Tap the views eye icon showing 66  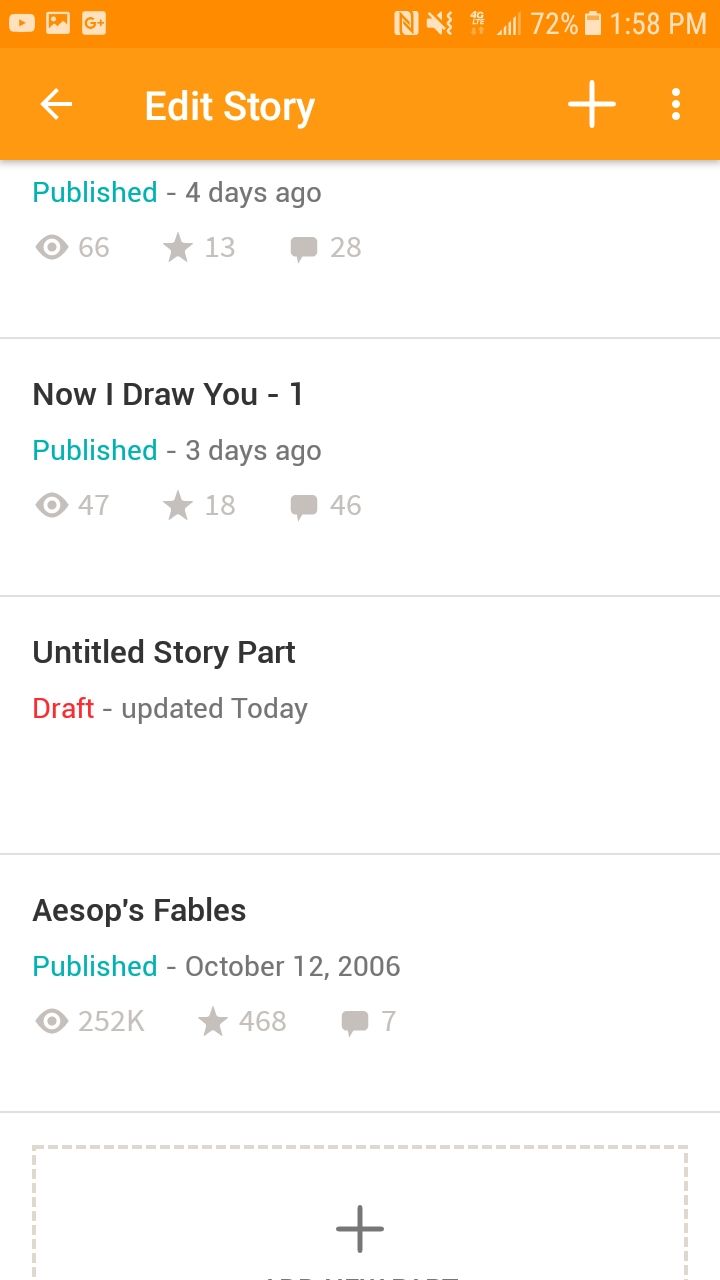[x=52, y=247]
